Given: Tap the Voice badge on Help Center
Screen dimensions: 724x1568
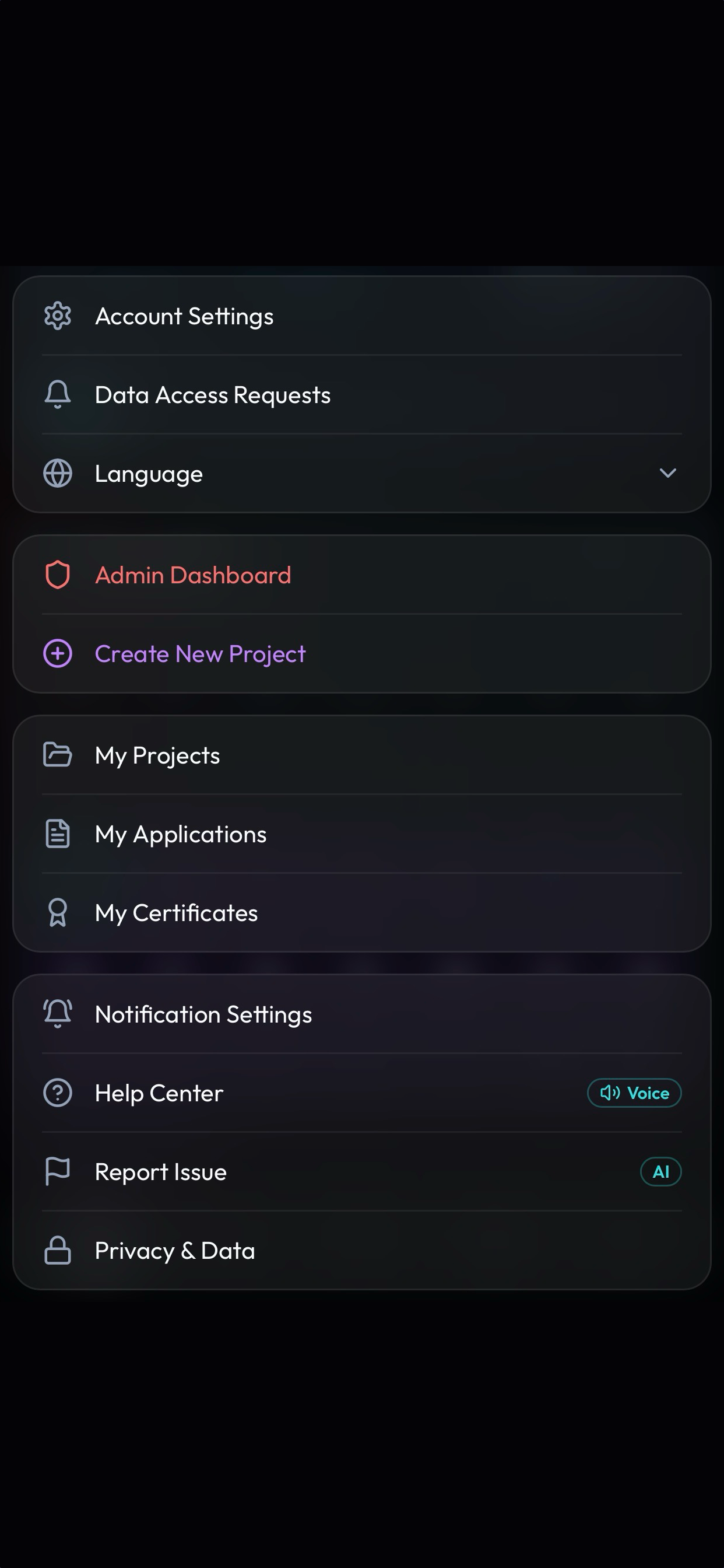Looking at the screenshot, I should [x=635, y=1093].
